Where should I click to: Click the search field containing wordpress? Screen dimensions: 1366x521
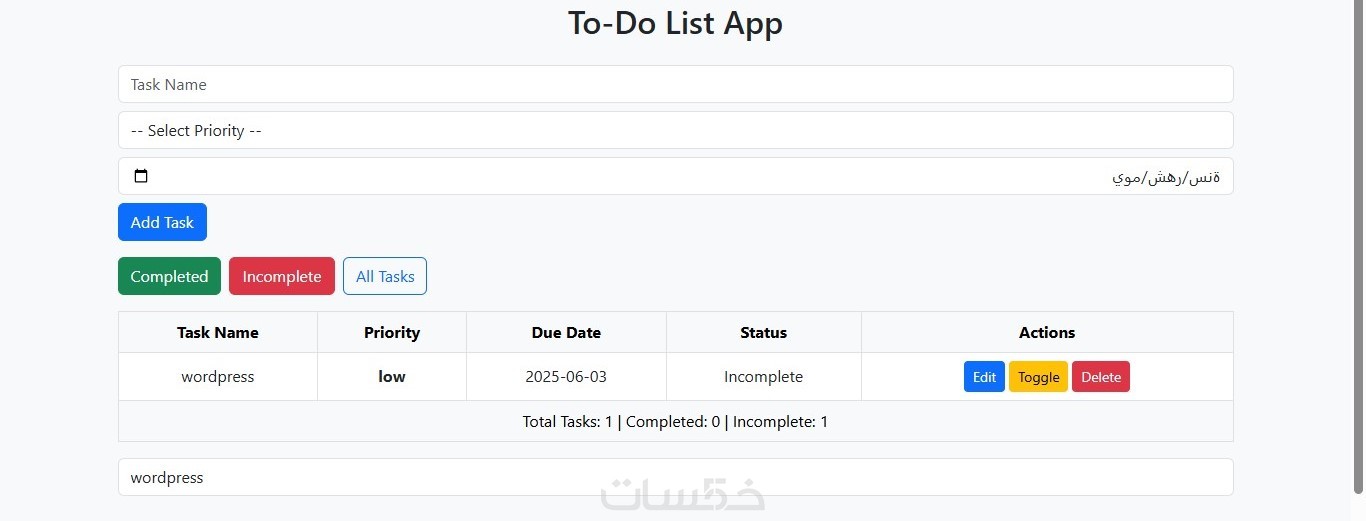tap(675, 478)
